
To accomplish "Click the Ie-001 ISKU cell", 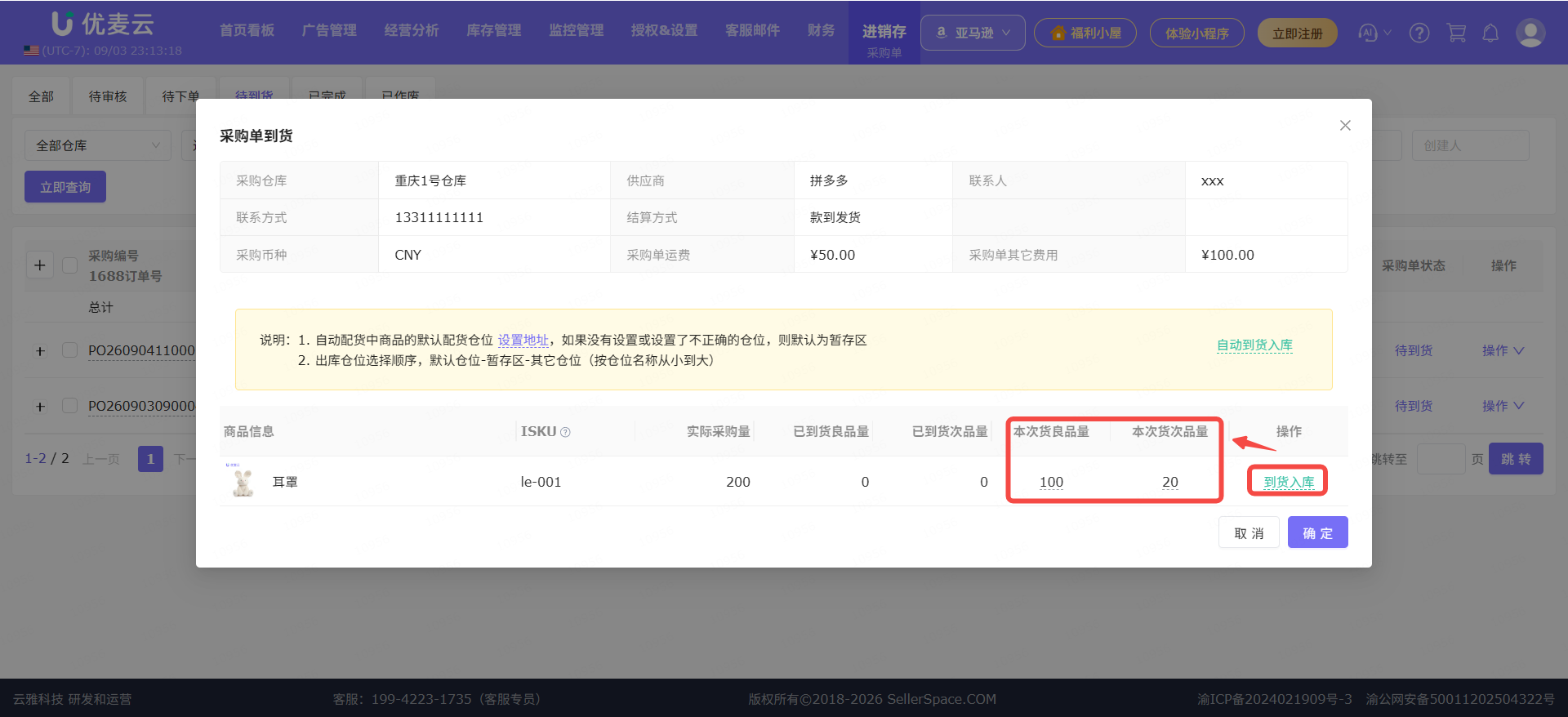I will pyautogui.click(x=541, y=482).
